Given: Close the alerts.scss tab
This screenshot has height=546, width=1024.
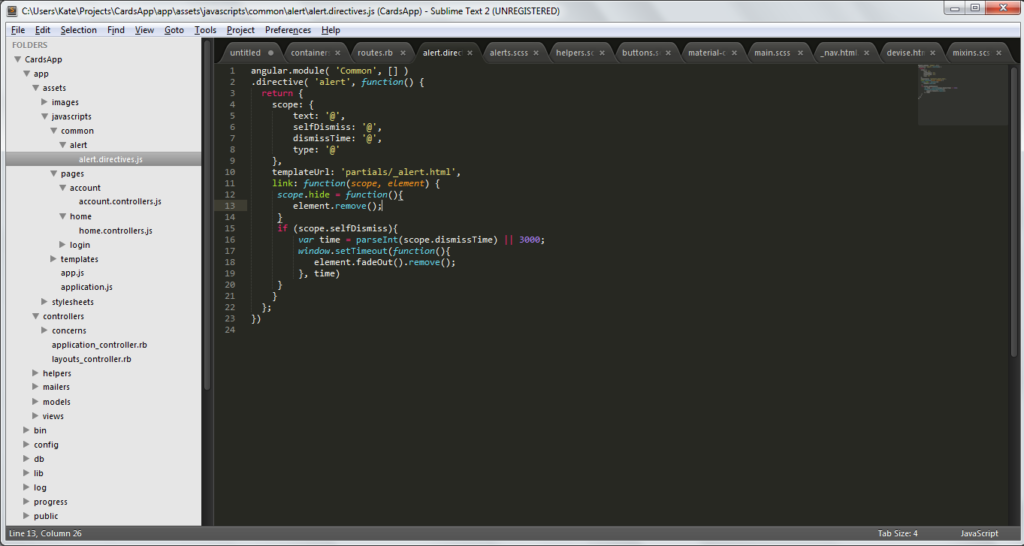Looking at the screenshot, I should click(x=536, y=52).
